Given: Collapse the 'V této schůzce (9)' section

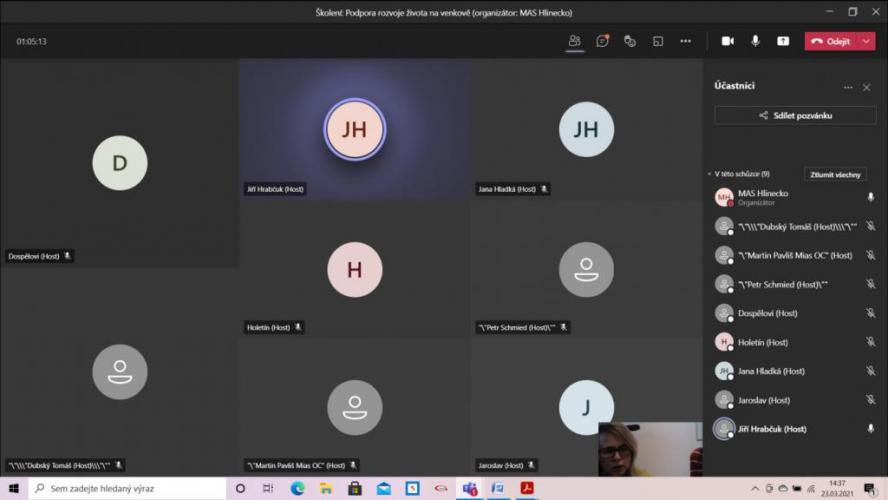Looking at the screenshot, I should tap(709, 174).
